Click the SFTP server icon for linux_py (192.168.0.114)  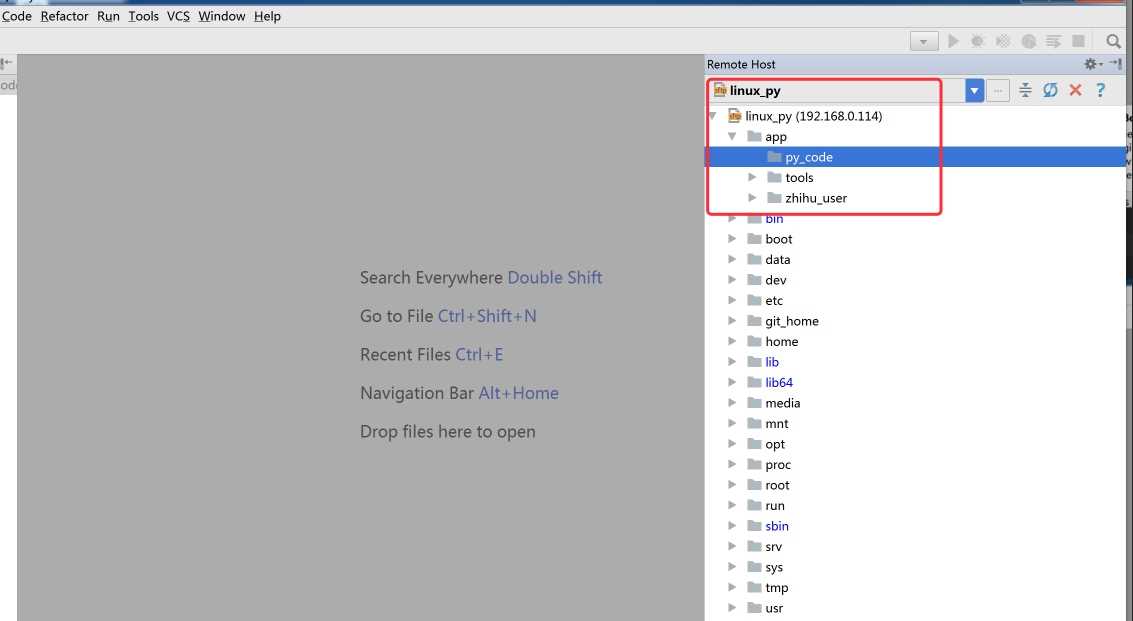[x=735, y=116]
